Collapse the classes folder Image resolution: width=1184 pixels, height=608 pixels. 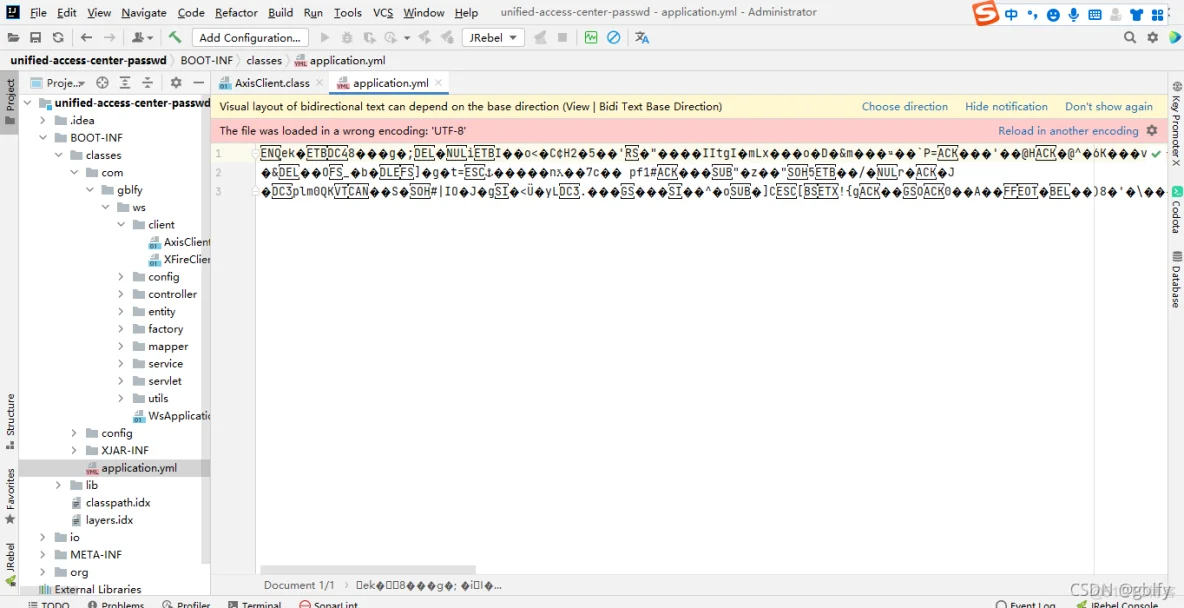click(58, 155)
